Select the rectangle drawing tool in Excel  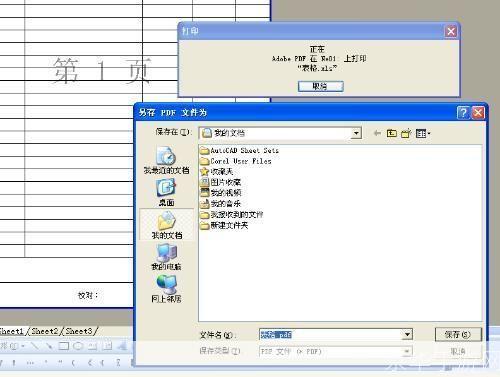pyautogui.click(x=64, y=346)
